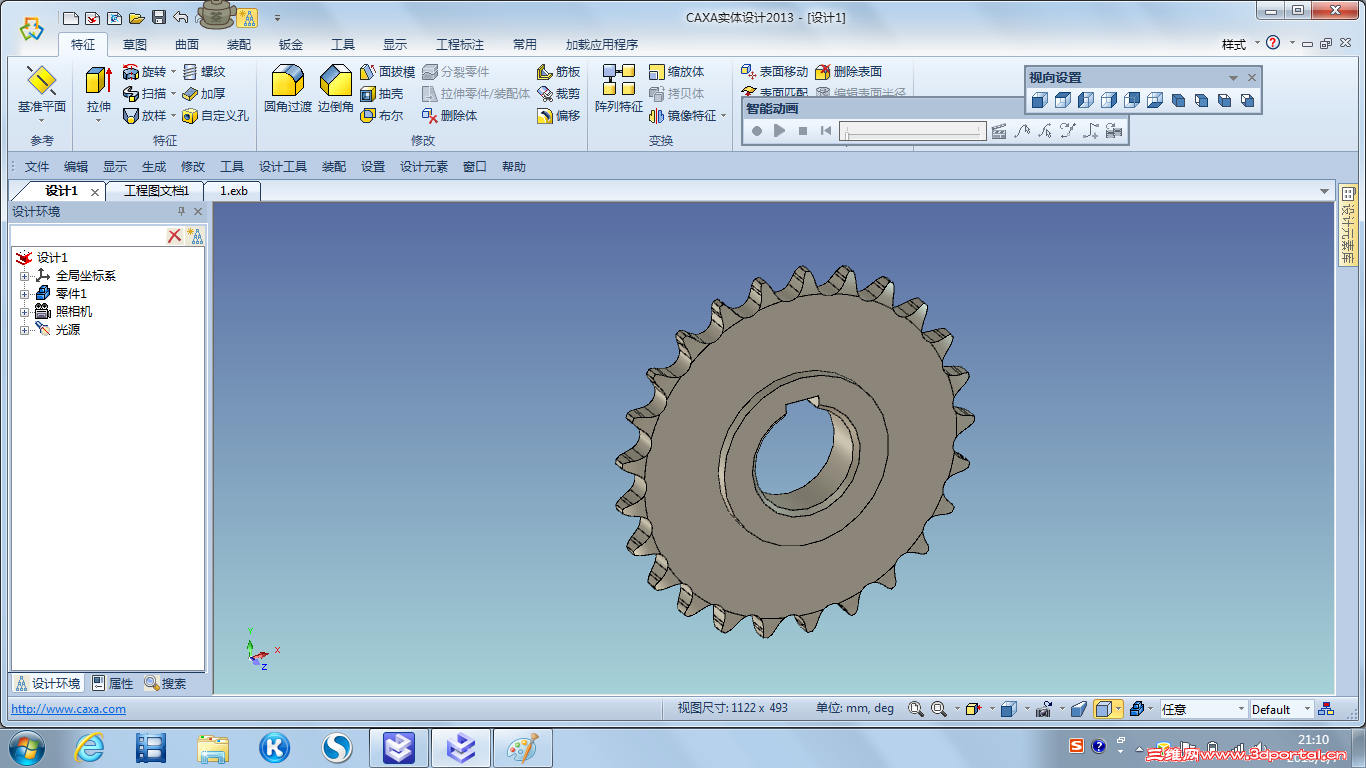
Task: Open the 视向设置 panel options arrow
Action: pos(1234,78)
